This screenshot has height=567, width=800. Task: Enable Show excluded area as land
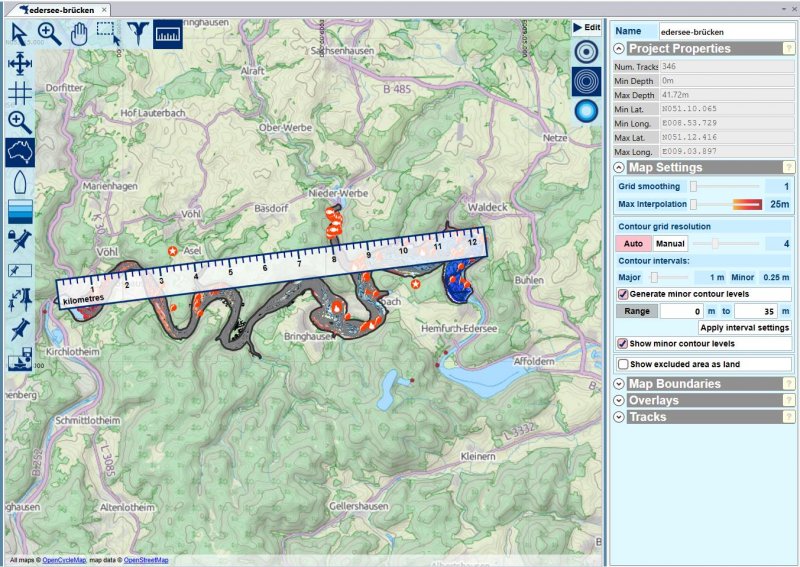tap(623, 364)
